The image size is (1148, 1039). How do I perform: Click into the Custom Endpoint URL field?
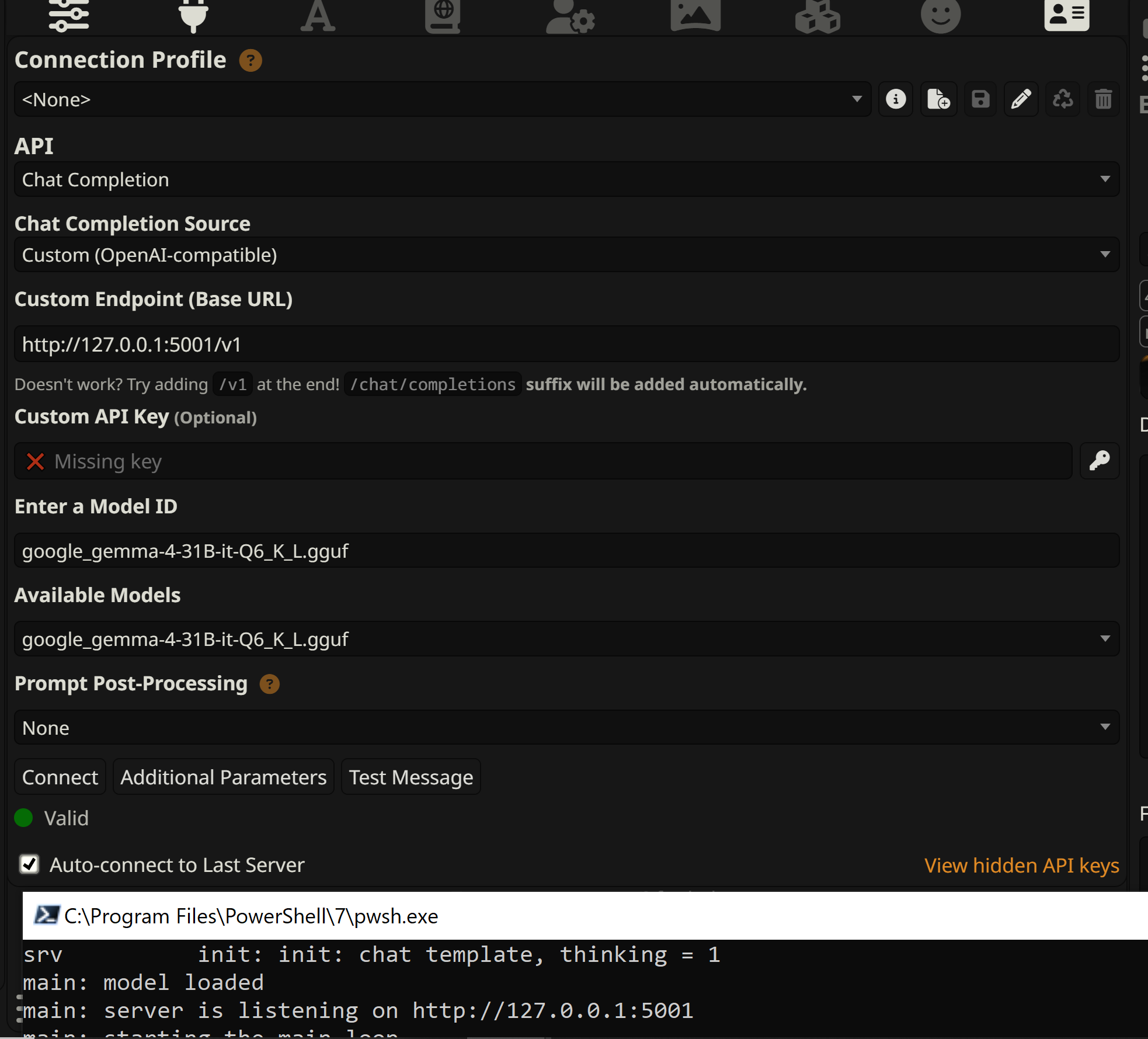[x=566, y=345]
